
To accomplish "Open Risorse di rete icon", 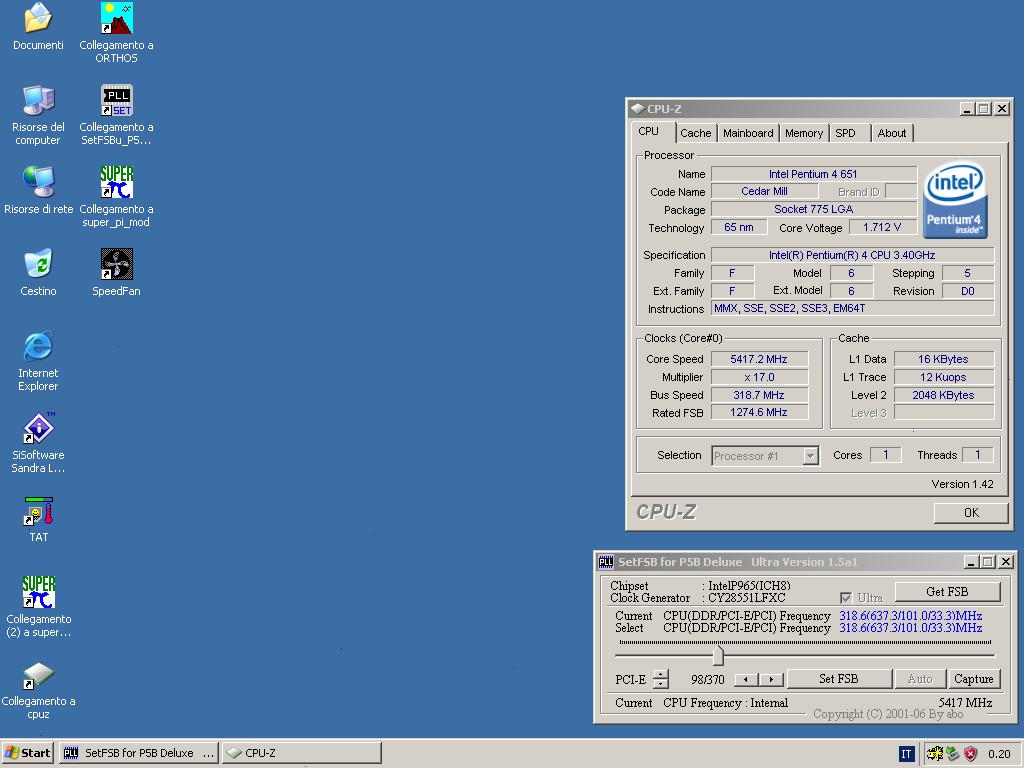I will [x=38, y=182].
